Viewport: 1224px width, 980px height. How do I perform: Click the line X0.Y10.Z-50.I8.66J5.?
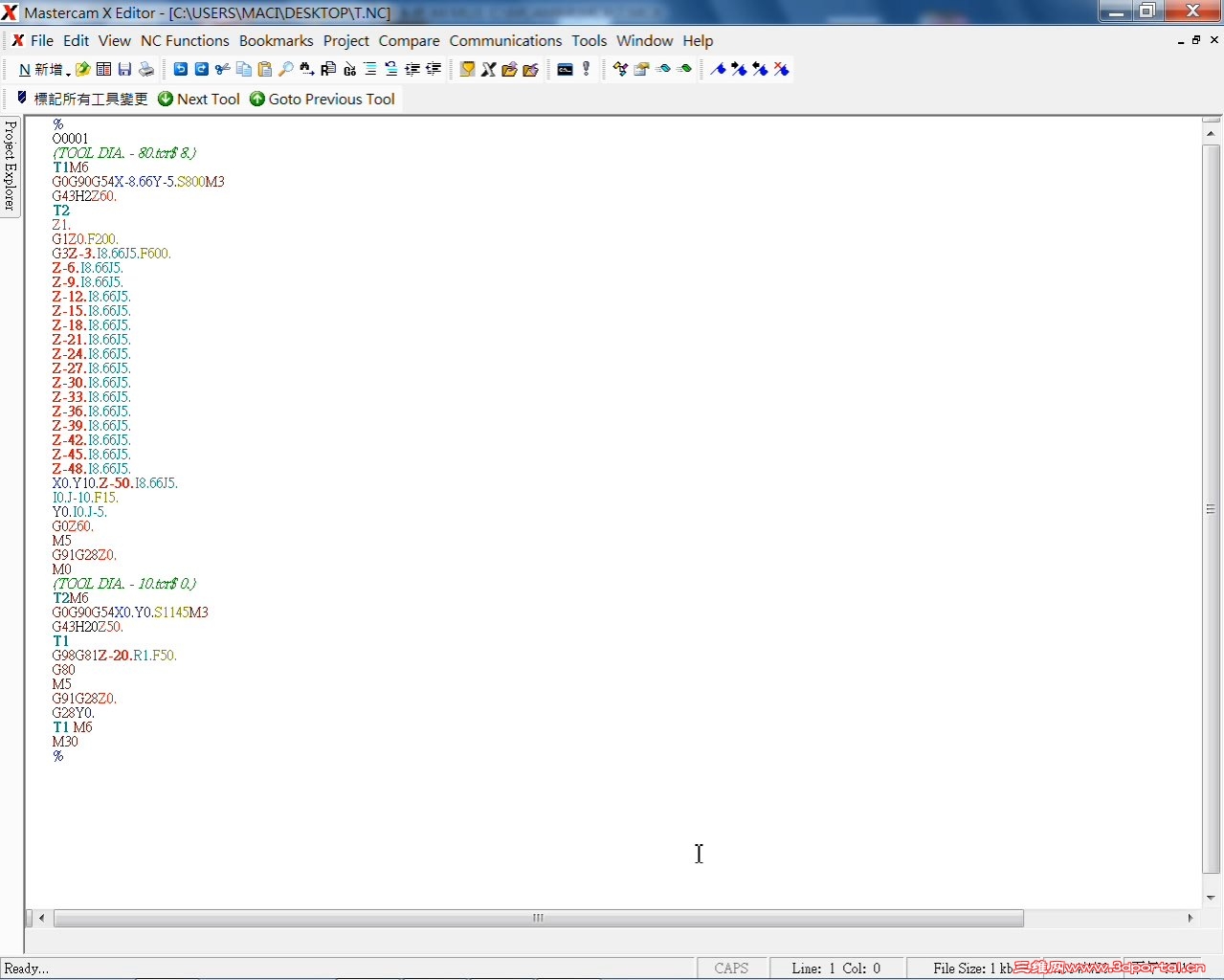click(115, 483)
